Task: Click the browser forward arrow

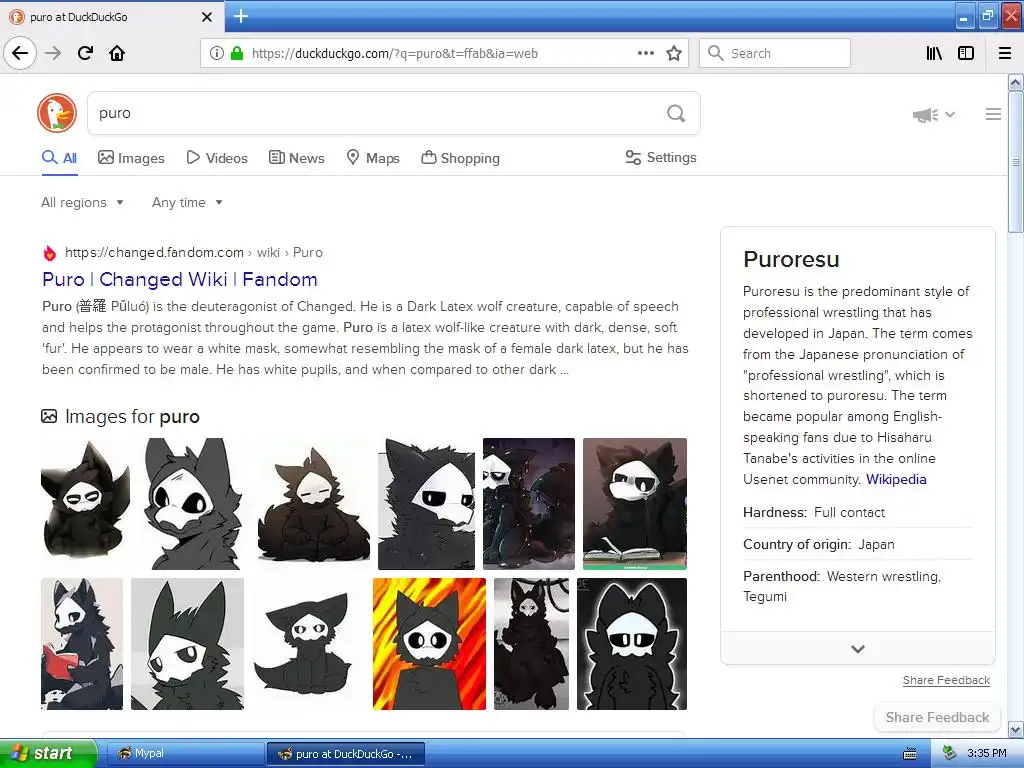Action: point(53,53)
